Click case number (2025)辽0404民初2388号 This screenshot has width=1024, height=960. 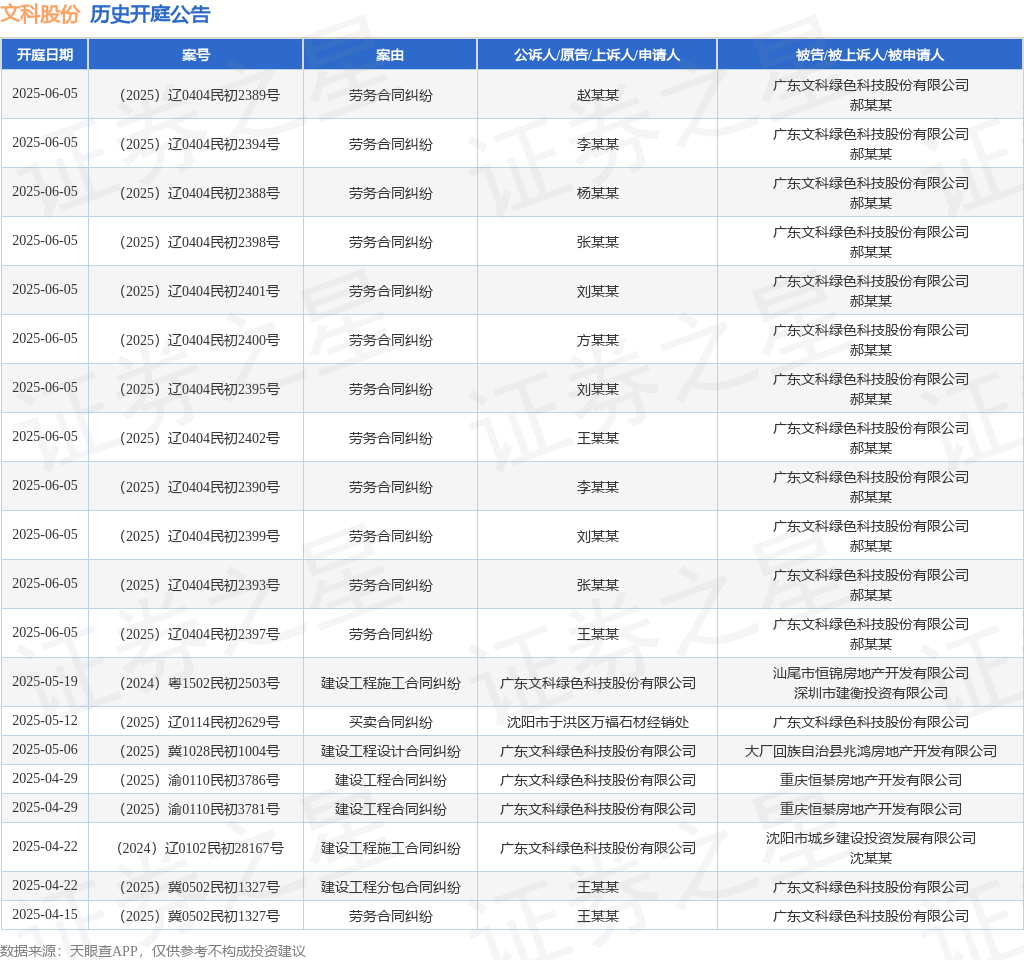click(199, 193)
